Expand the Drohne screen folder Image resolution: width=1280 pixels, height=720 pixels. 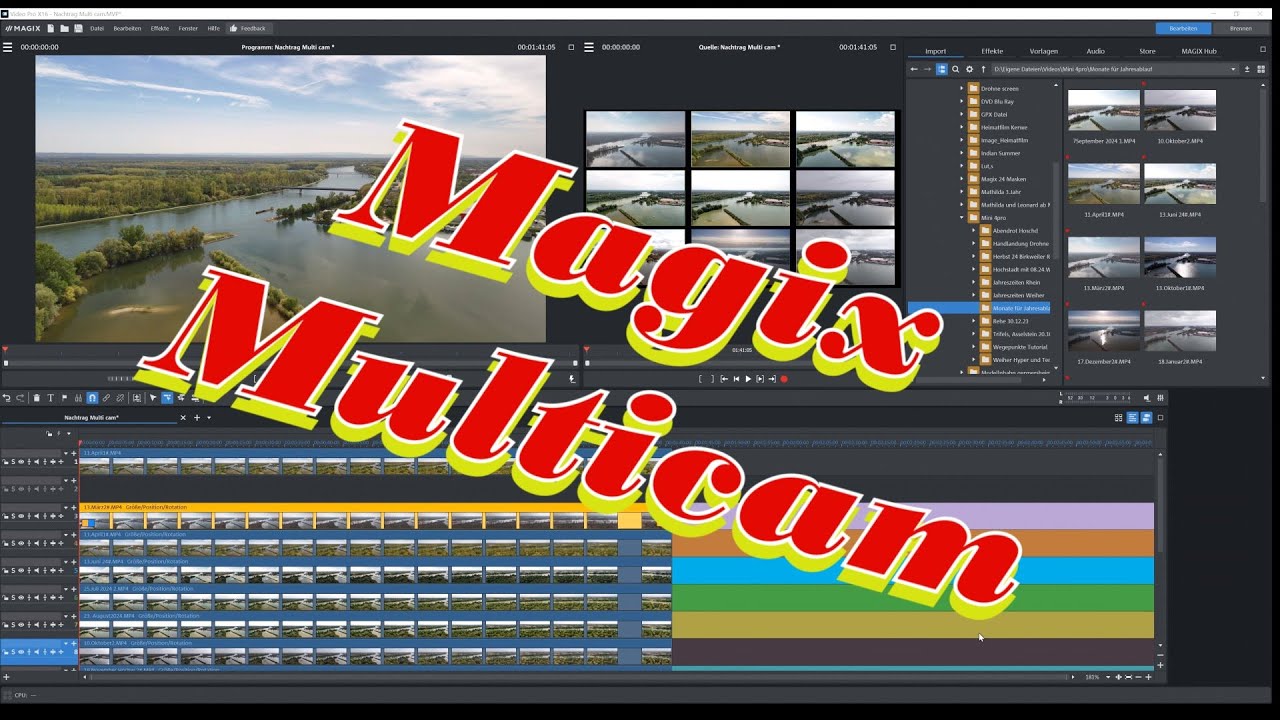point(962,88)
